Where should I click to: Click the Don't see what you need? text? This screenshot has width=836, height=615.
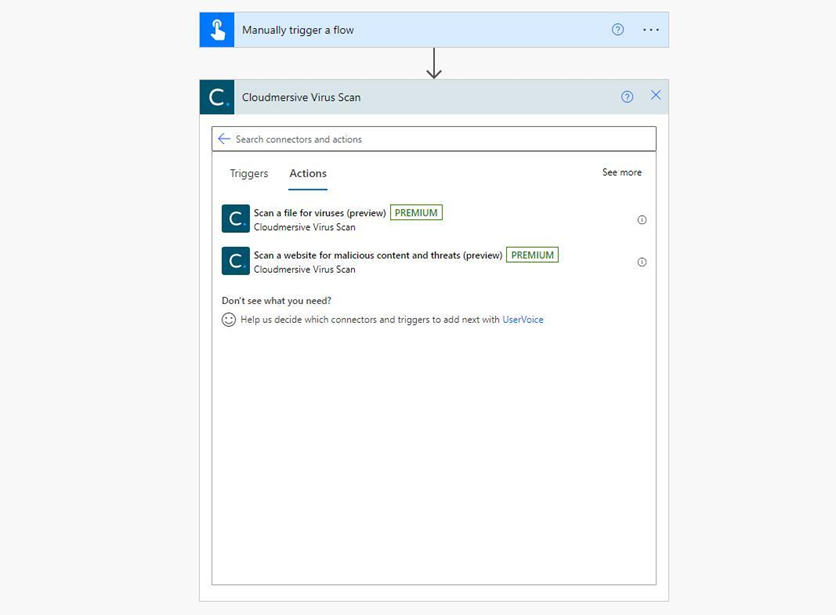coord(276,301)
